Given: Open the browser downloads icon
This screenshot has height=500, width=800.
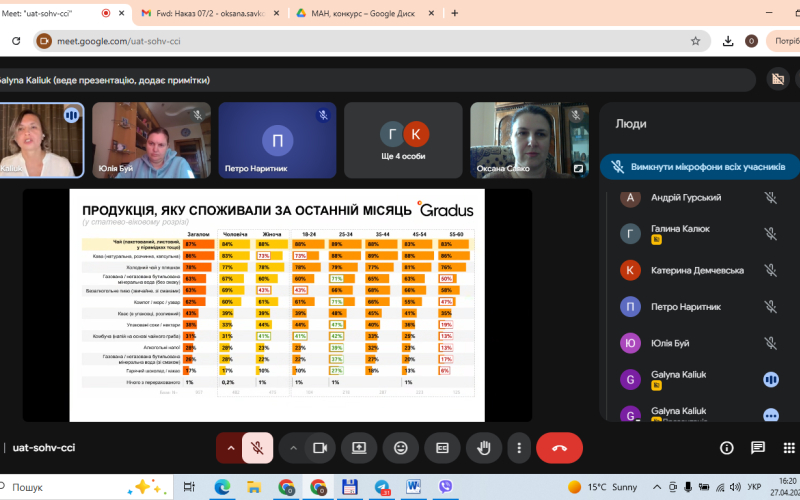Looking at the screenshot, I should (x=728, y=41).
